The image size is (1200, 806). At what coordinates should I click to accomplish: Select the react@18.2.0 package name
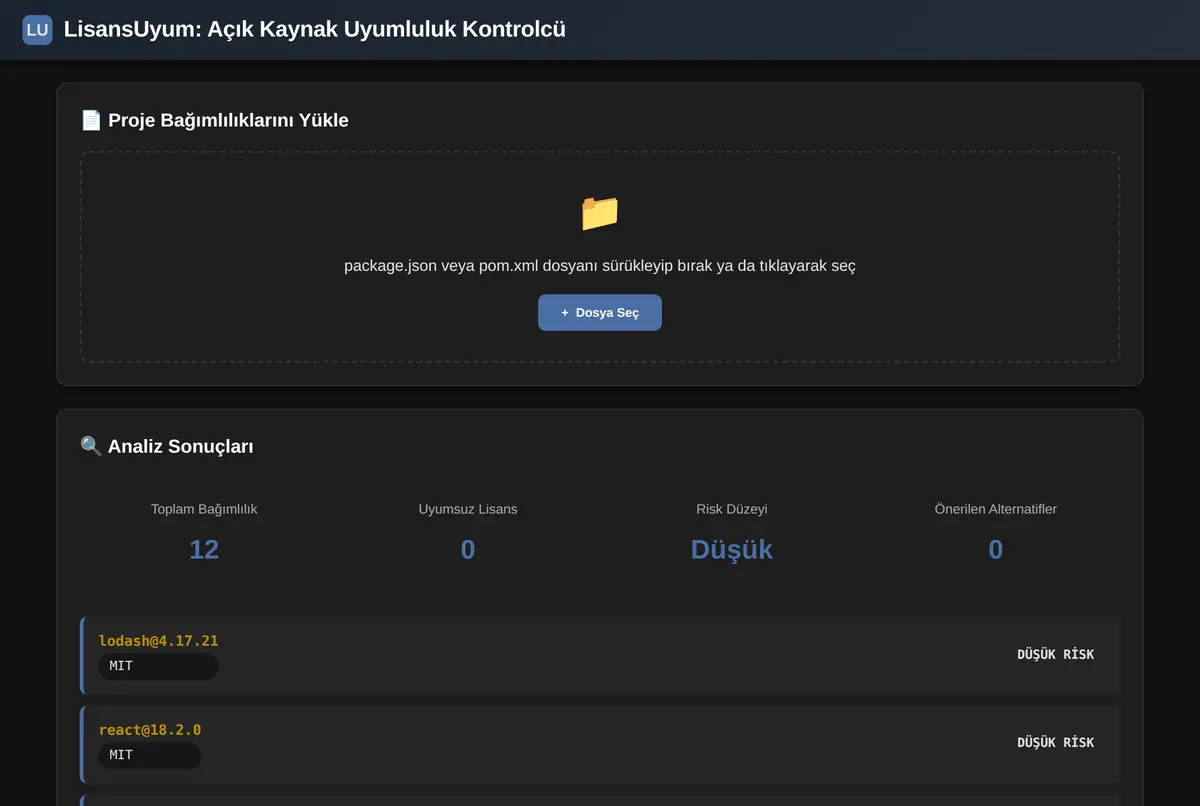pos(150,730)
